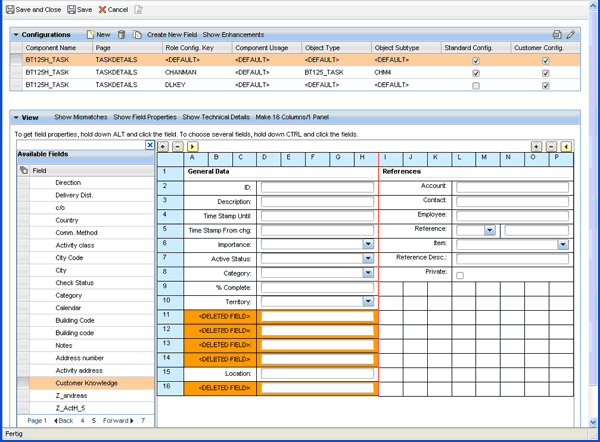Click the delete trash icon in Configurations

(x=121, y=34)
